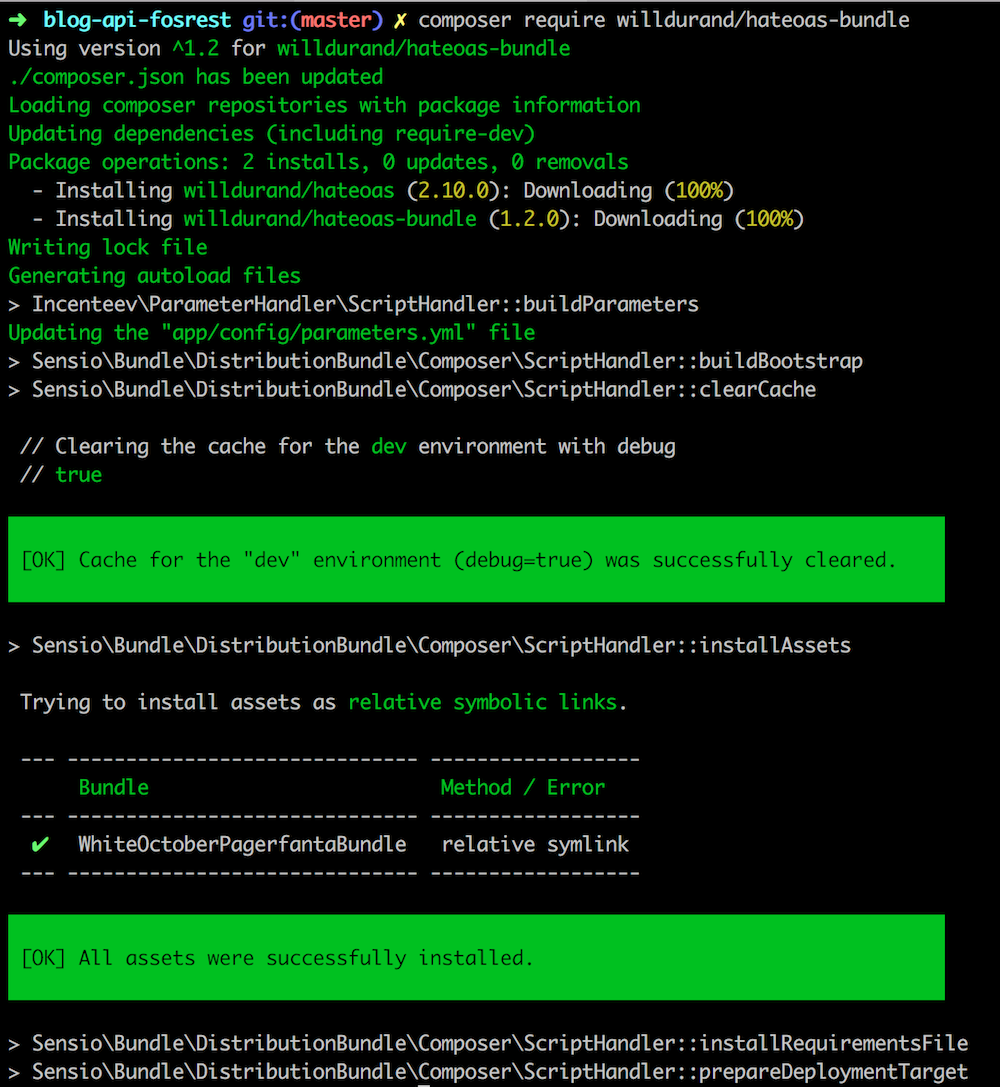Click the yellow dirty-state X in prompt

[400, 21]
